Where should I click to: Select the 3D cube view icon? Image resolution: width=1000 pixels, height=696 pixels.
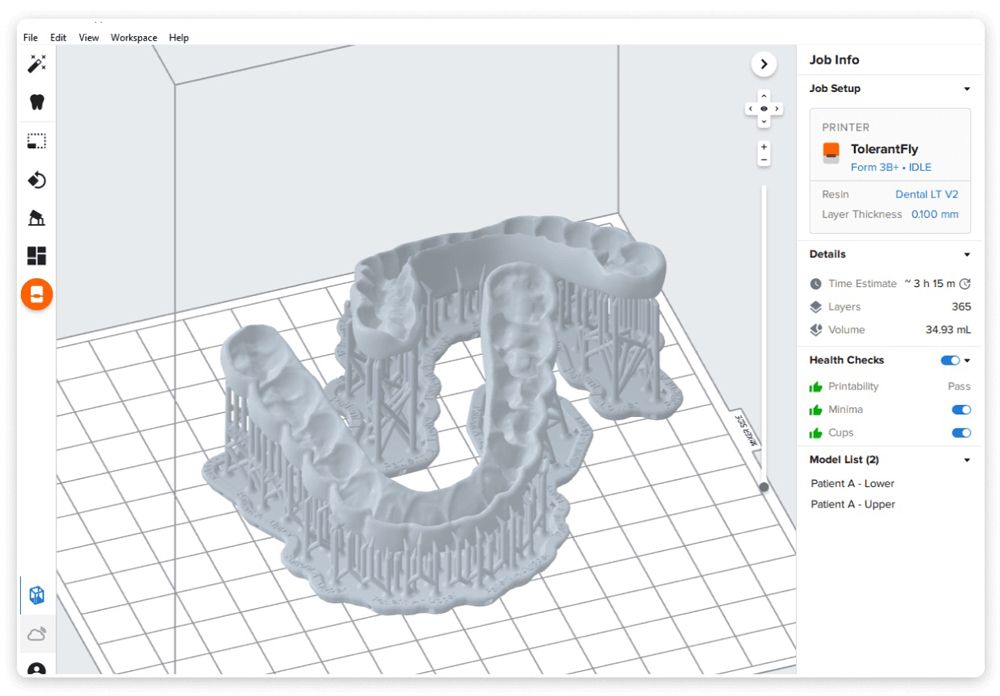(x=37, y=595)
